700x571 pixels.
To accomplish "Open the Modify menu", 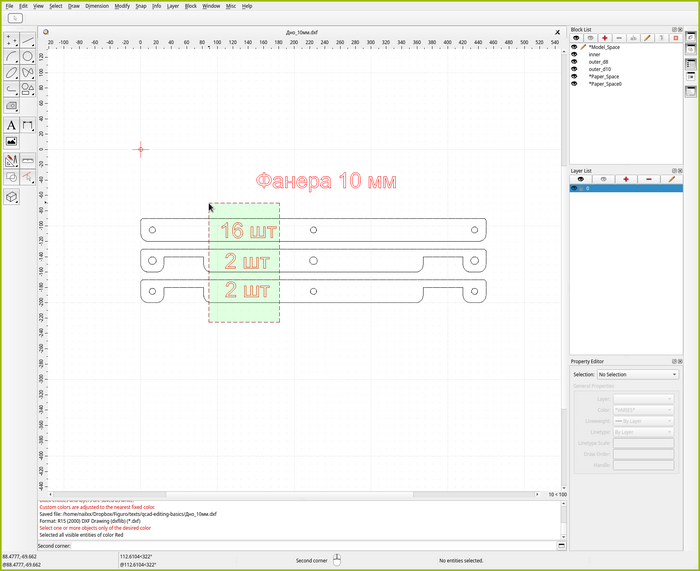I will coord(122,5).
